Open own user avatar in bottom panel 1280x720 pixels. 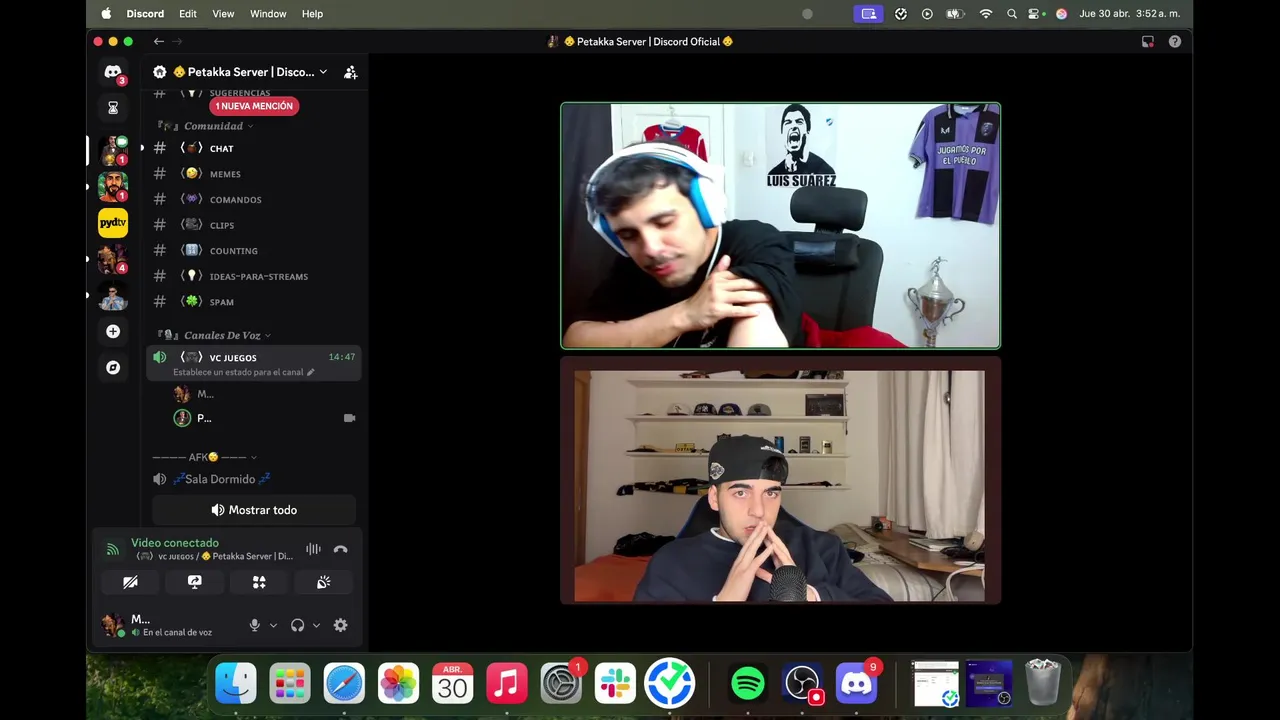point(113,625)
